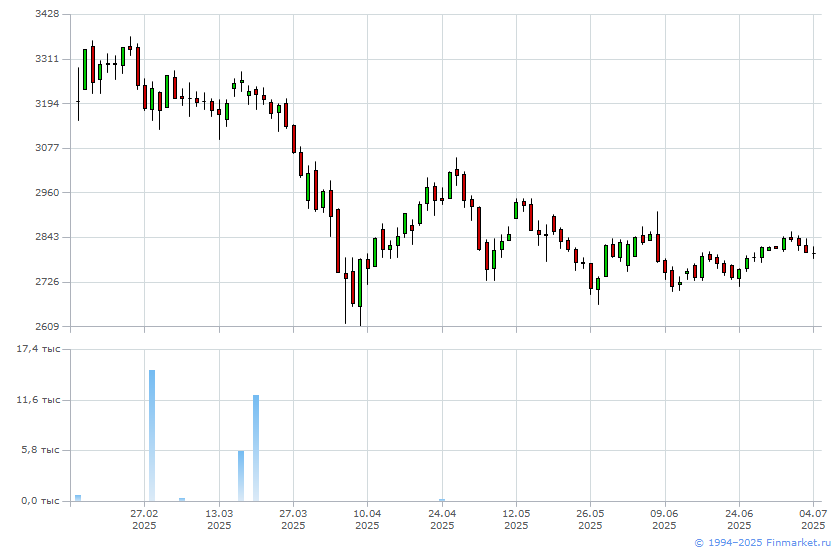The image size is (840, 550).
Task: Click the 17,4 тыс volume label
Action: (38, 349)
